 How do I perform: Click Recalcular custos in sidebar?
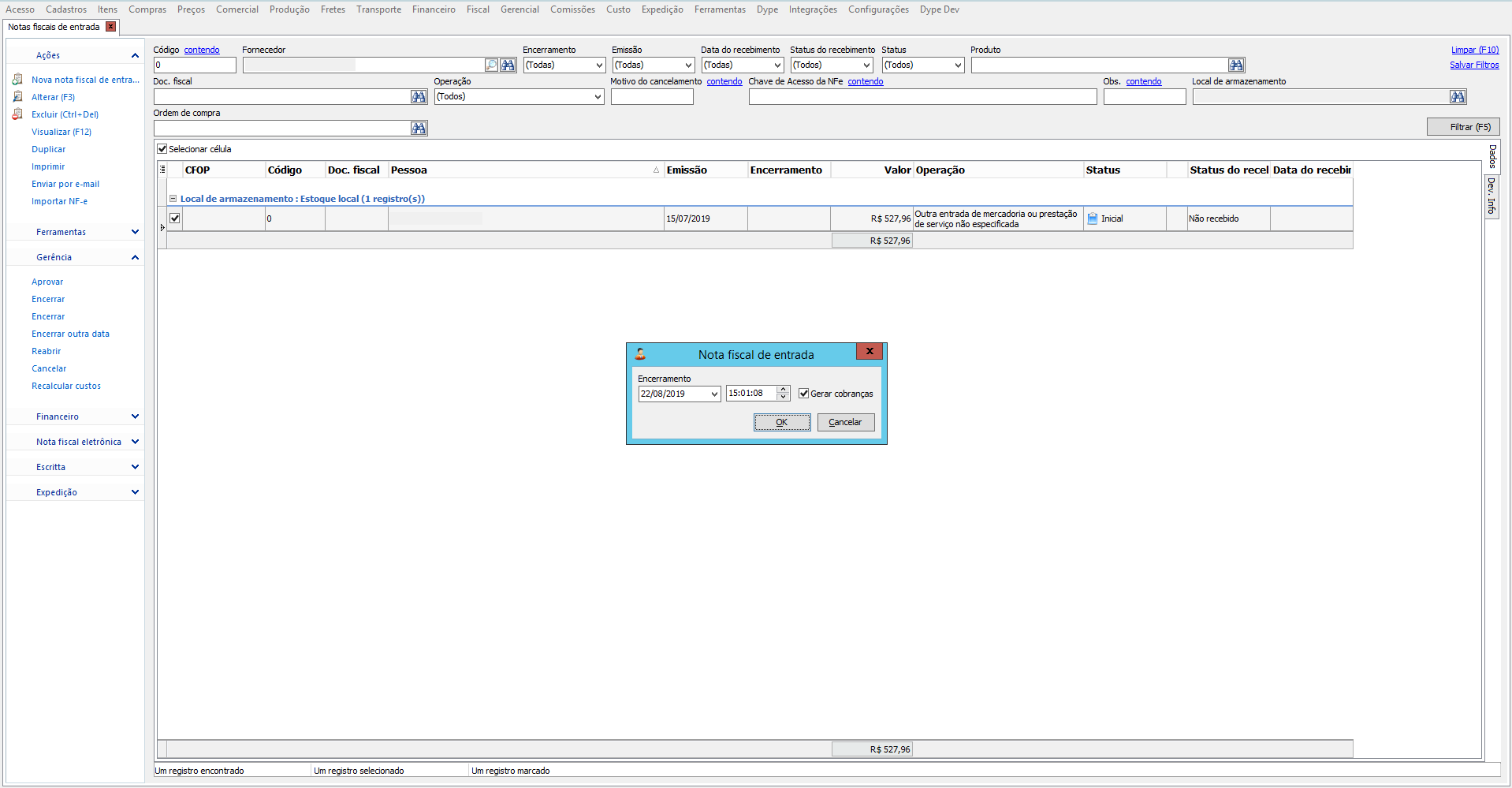tap(66, 386)
